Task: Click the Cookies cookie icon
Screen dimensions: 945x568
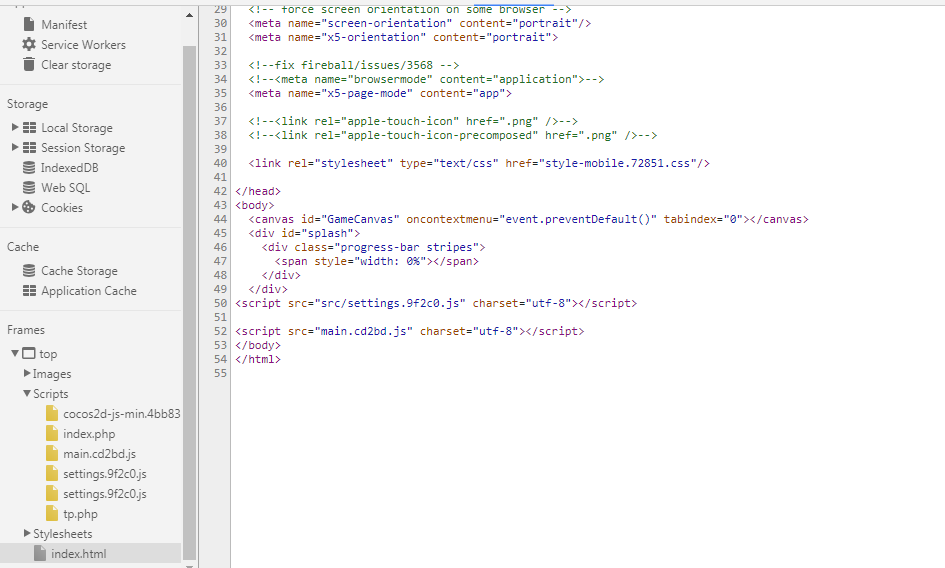Action: (x=28, y=207)
